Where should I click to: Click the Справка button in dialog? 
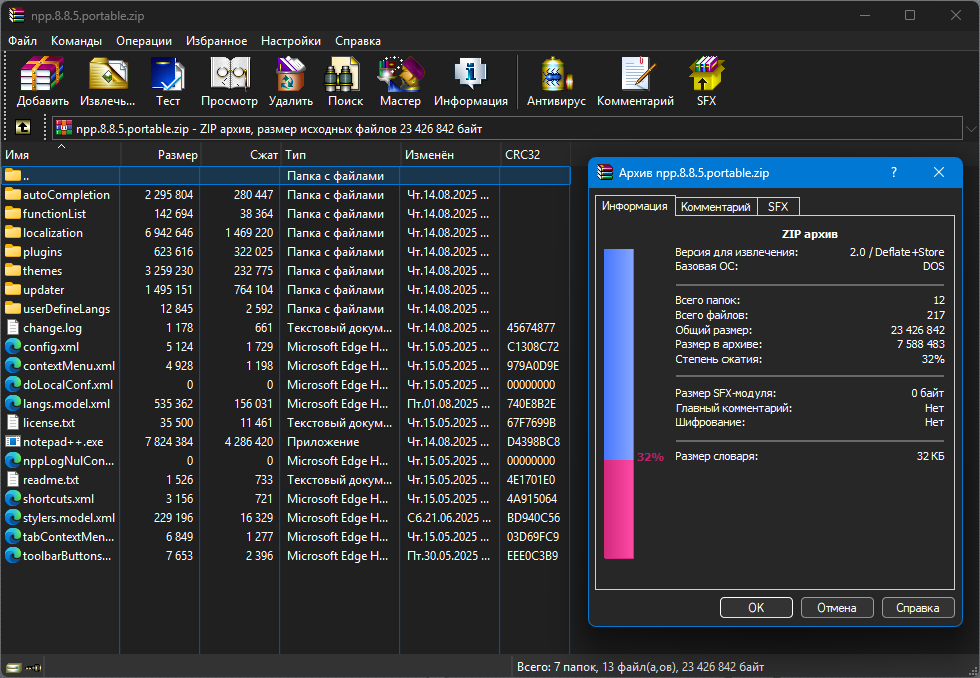(x=918, y=607)
